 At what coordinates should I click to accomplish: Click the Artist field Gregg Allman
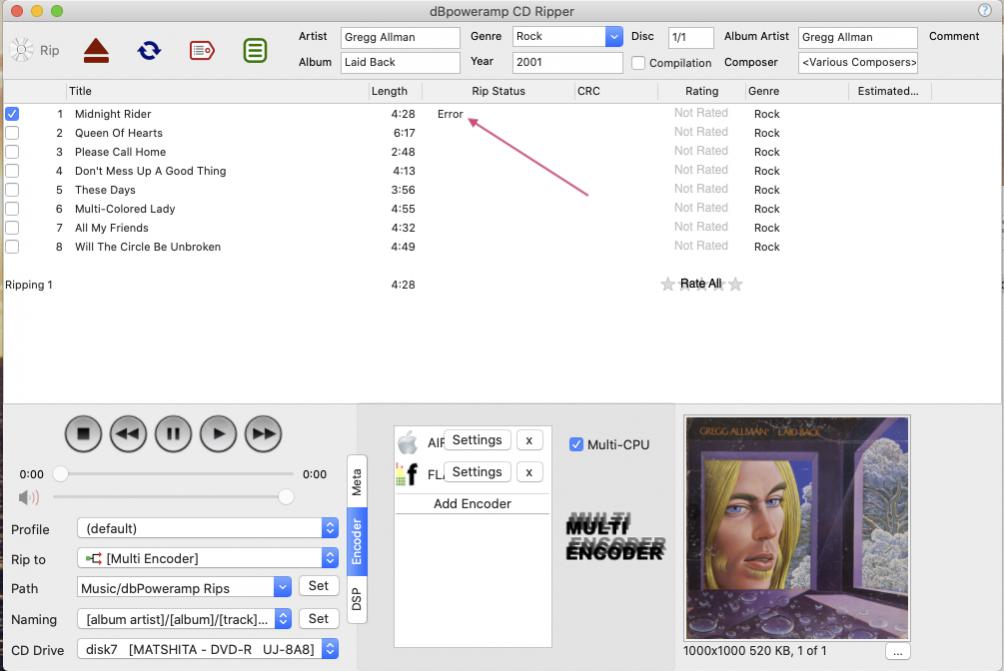point(400,37)
